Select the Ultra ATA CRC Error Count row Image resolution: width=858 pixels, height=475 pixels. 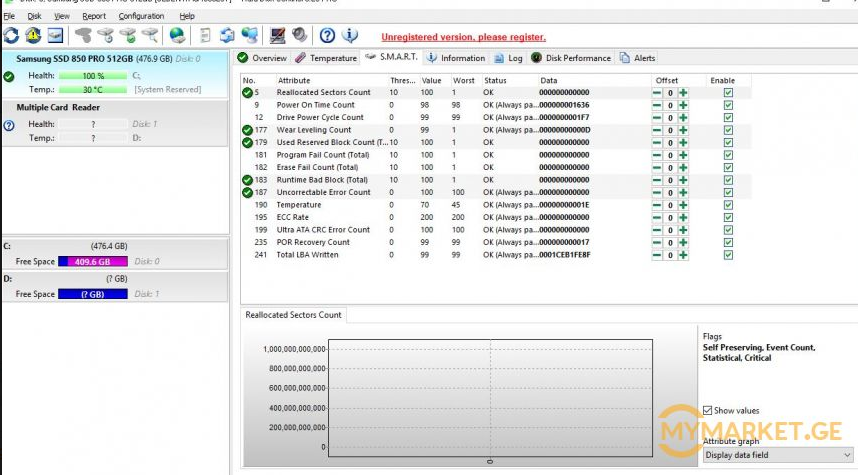[495, 230]
